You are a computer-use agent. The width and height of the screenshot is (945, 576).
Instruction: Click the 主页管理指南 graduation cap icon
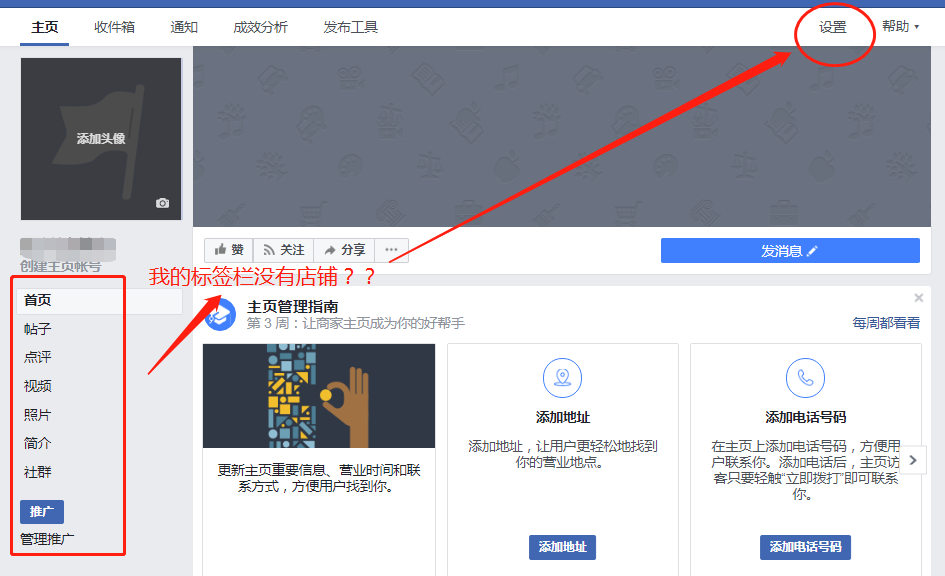220,314
